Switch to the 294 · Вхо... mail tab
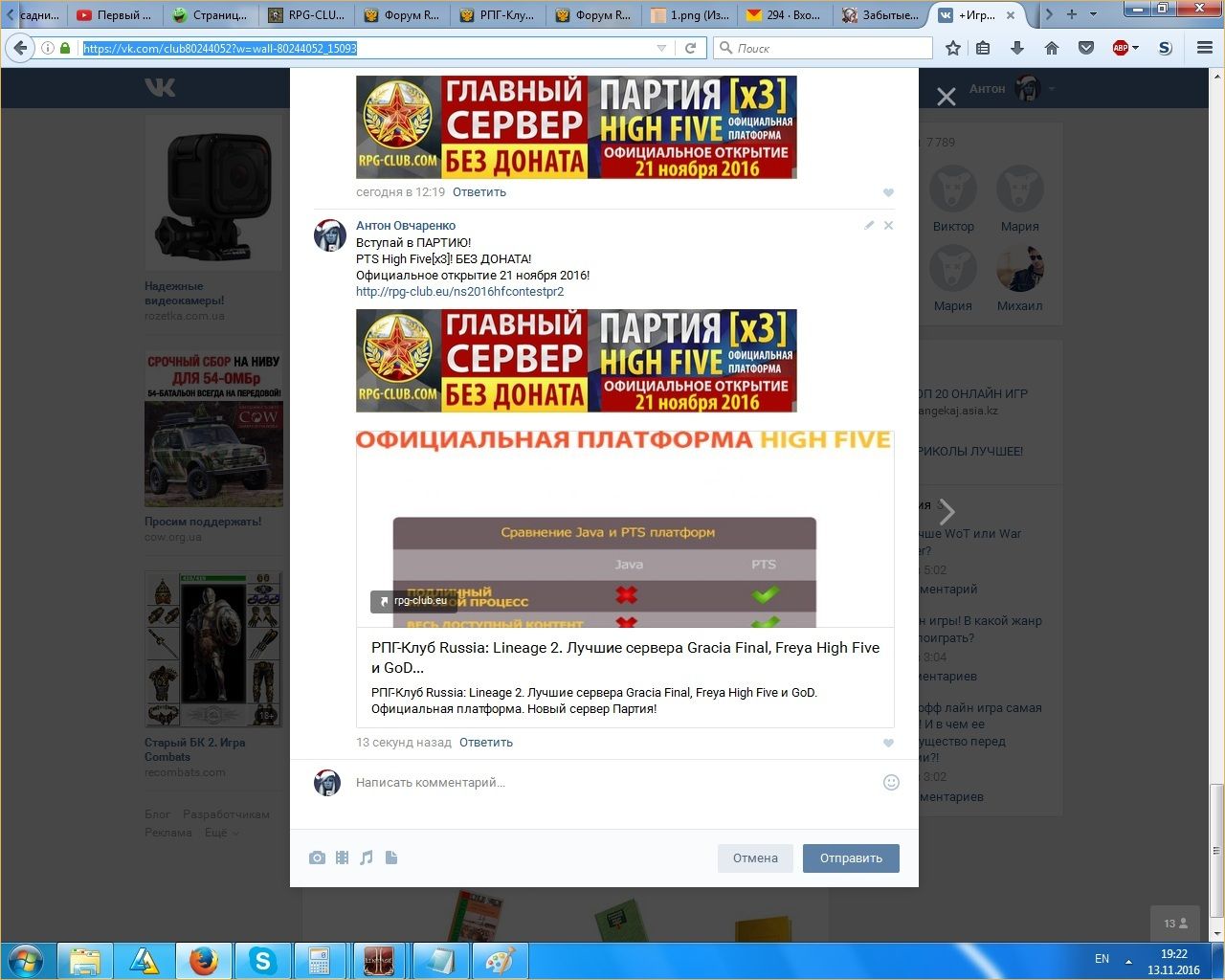1225x980 pixels. click(786, 14)
